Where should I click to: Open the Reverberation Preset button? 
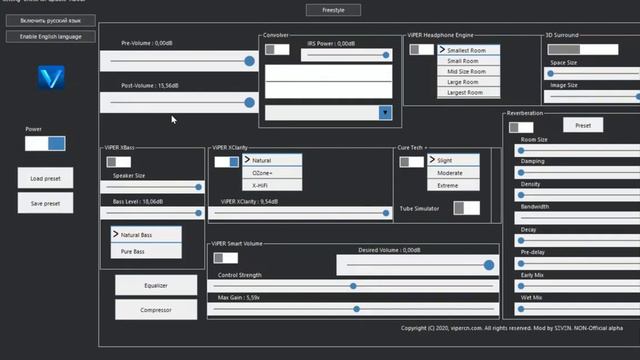click(583, 125)
